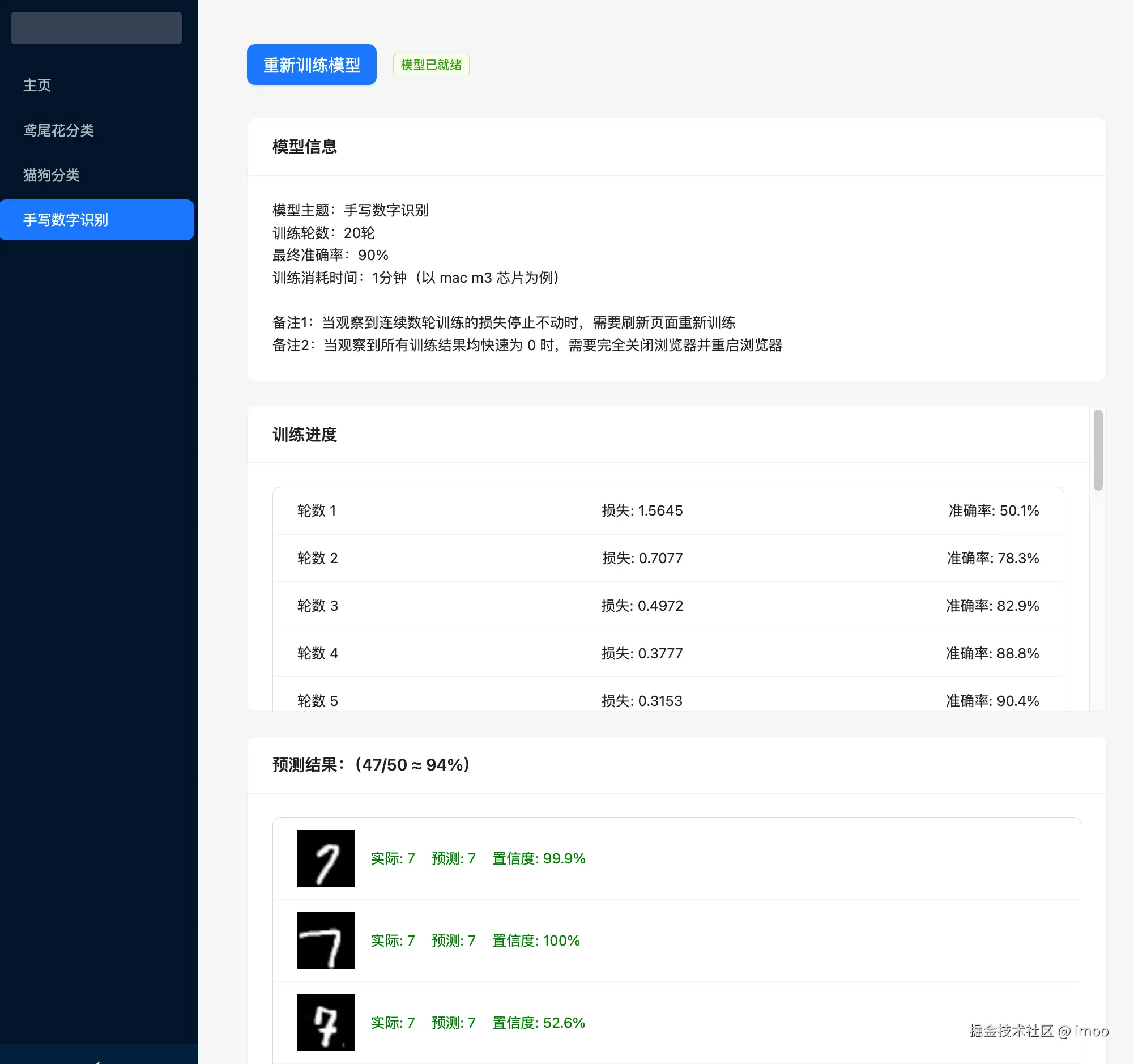Viewport: 1134px width, 1064px height.
Task: Click the 置信度: 99.9% prediction text
Action: 539,858
